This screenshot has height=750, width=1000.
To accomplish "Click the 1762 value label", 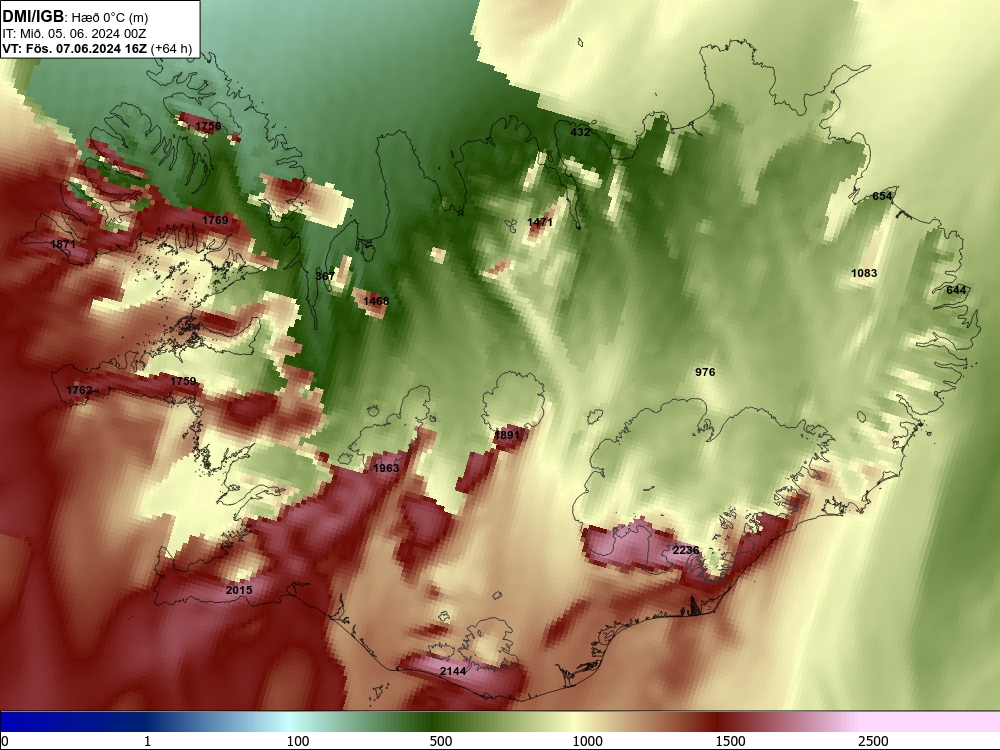I will pyautogui.click(x=79, y=390).
